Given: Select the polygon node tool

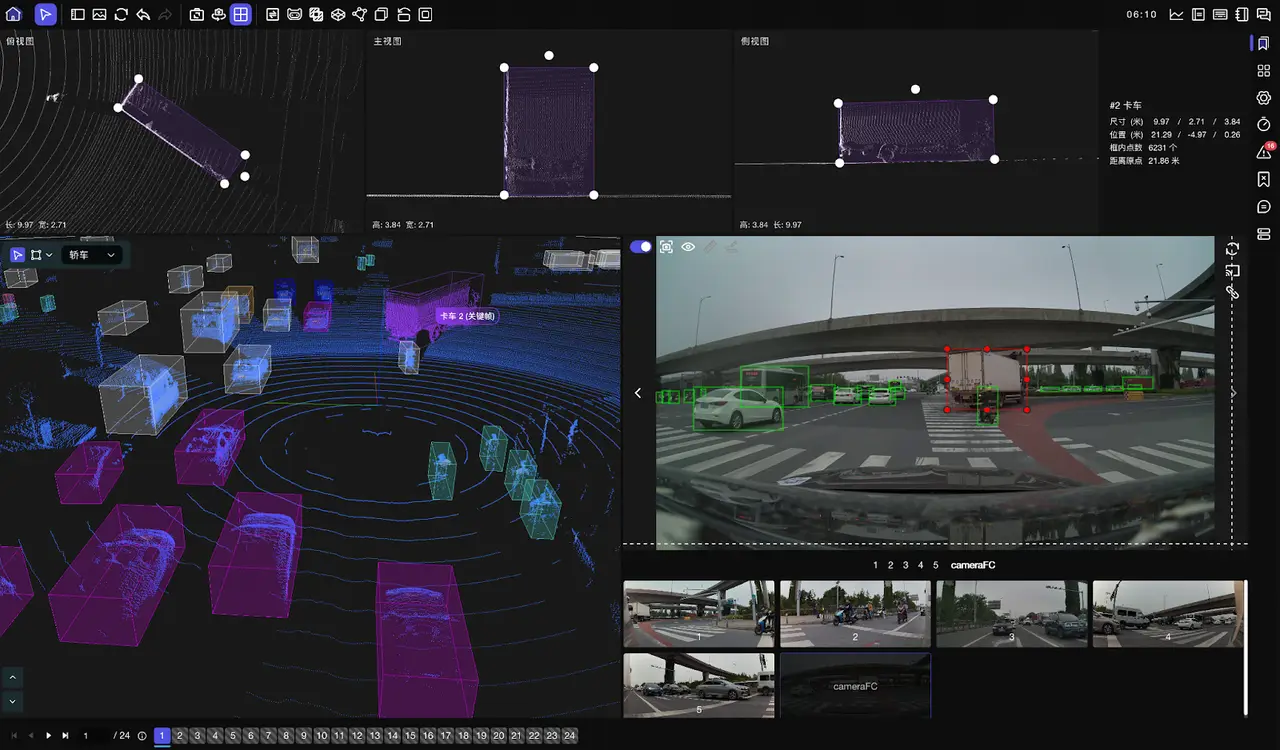Looking at the screenshot, I should 360,15.
